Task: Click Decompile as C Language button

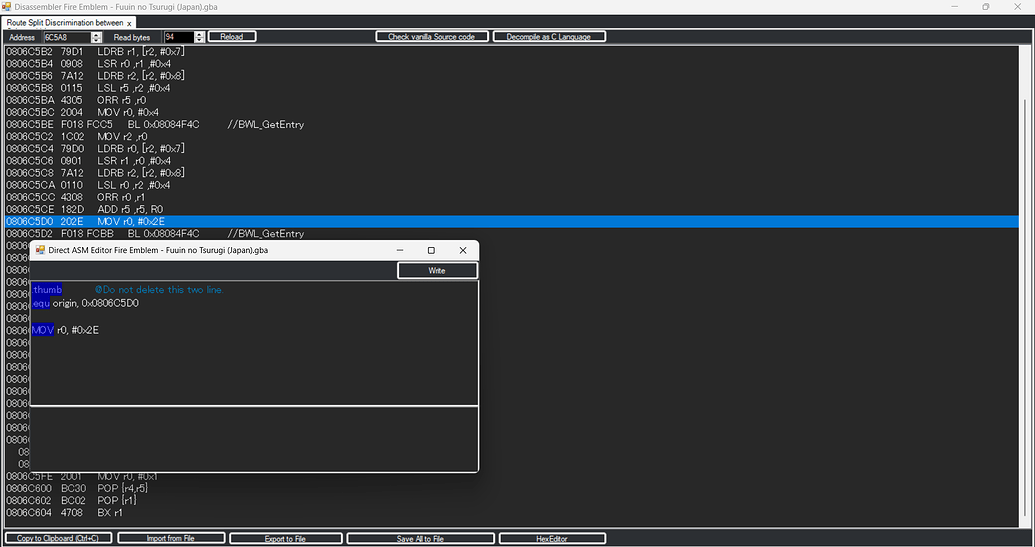Action: 549,37
